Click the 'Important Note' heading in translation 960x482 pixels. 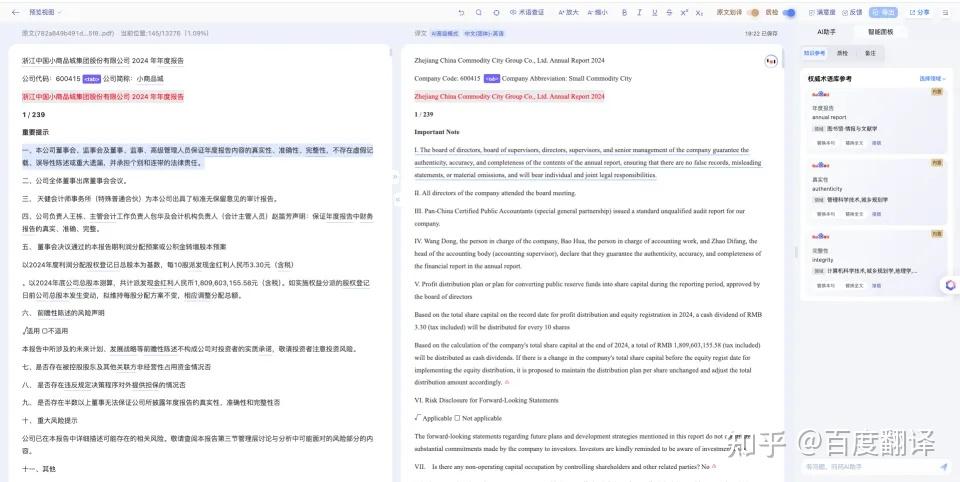pos(437,132)
